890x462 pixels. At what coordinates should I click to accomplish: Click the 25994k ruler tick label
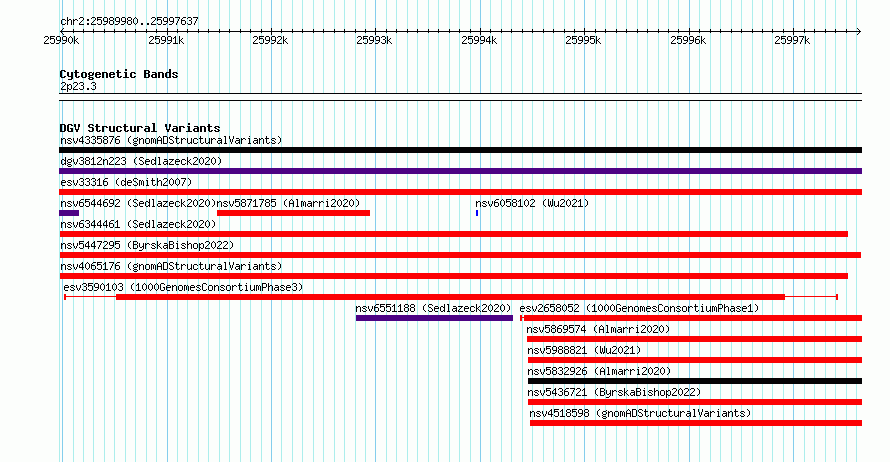pyautogui.click(x=479, y=40)
